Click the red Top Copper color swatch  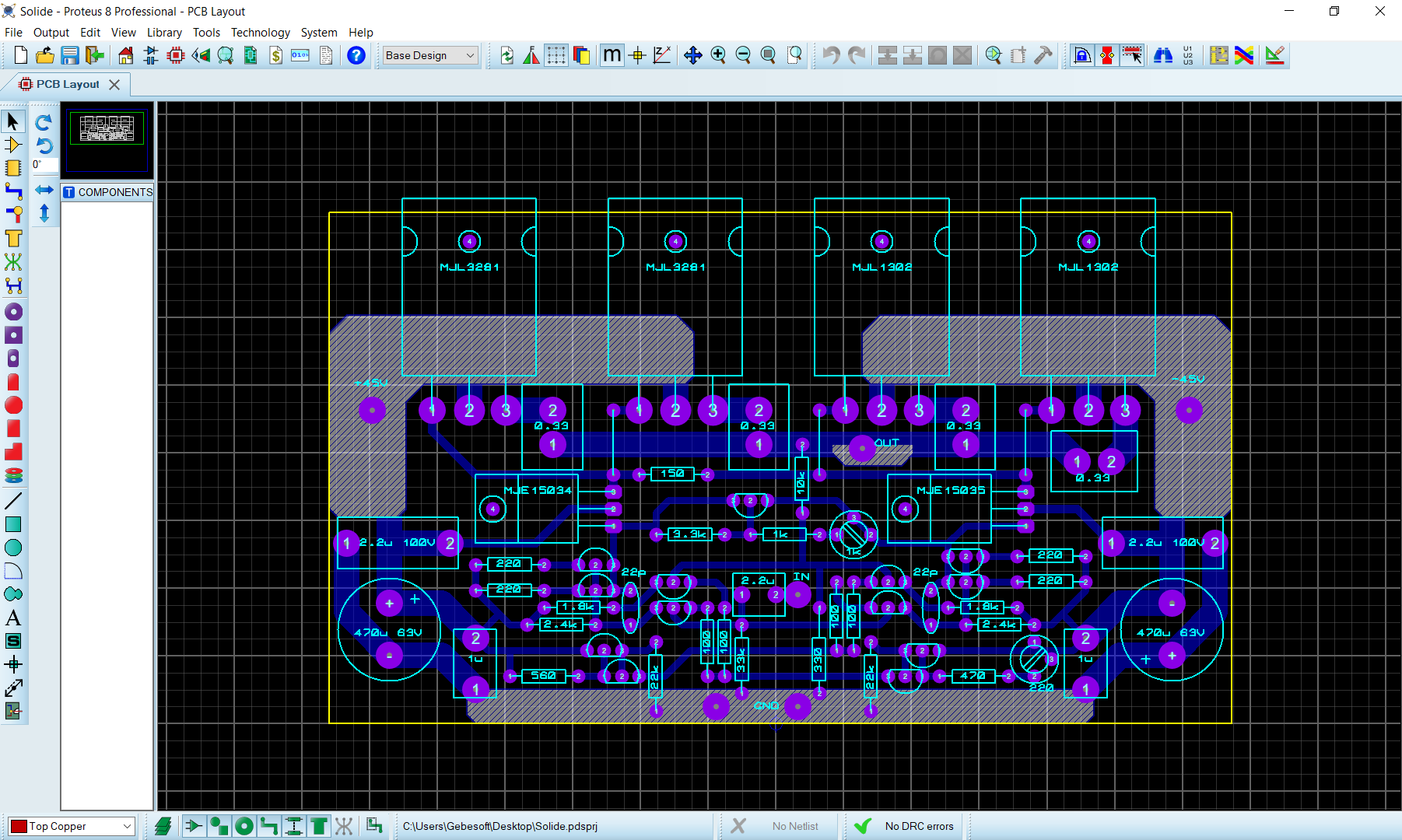[19, 826]
